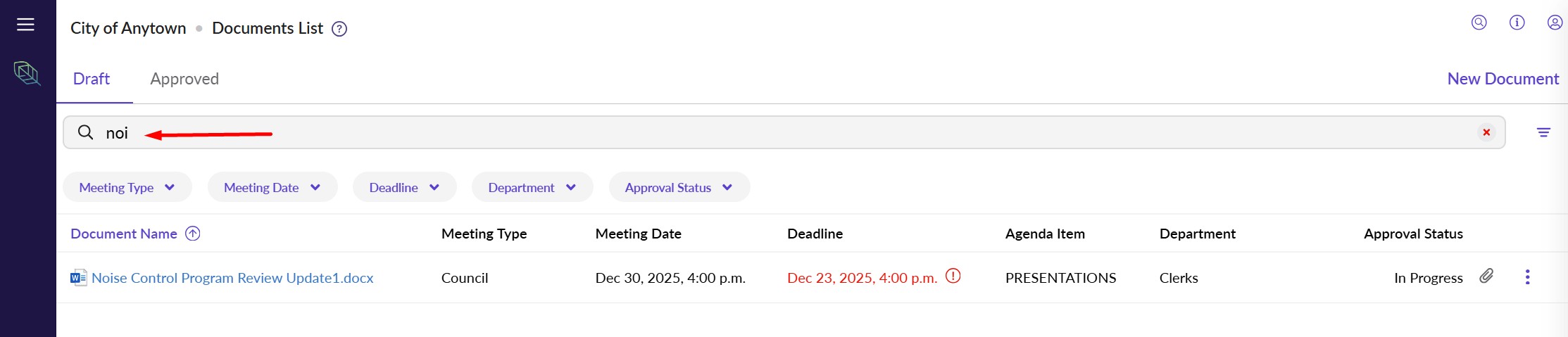
Task: Expand the Meeting Date filter dropdown
Action: coord(272,188)
